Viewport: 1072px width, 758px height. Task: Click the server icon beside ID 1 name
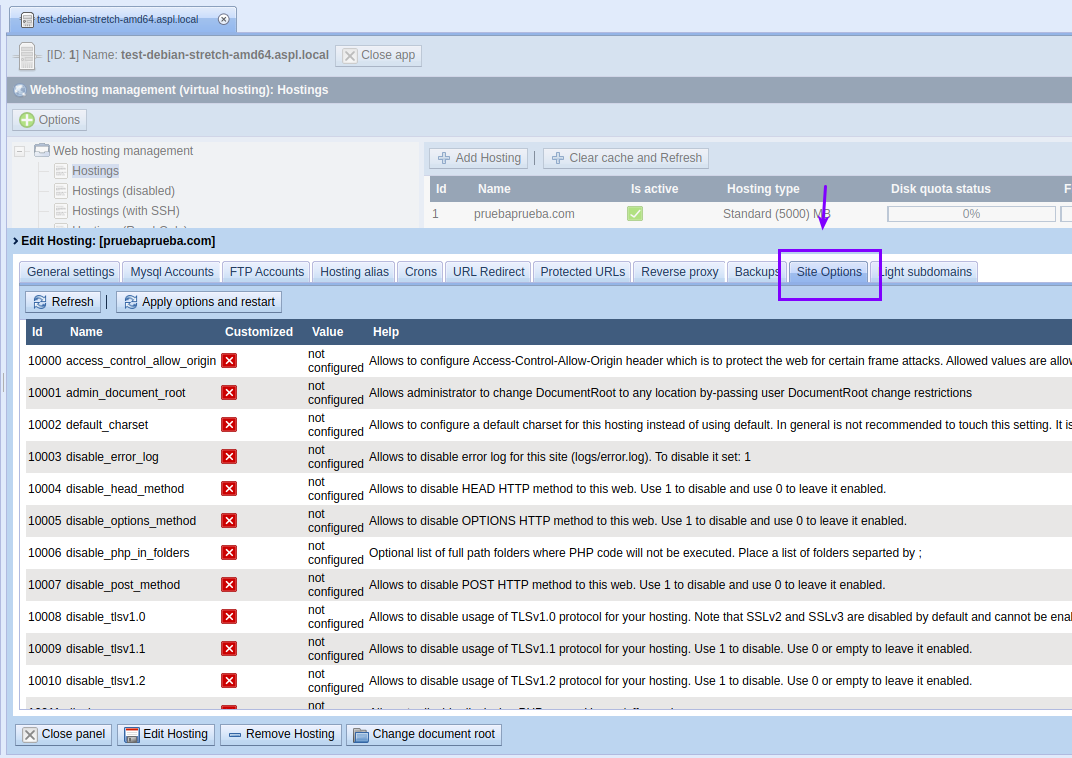coord(27,56)
